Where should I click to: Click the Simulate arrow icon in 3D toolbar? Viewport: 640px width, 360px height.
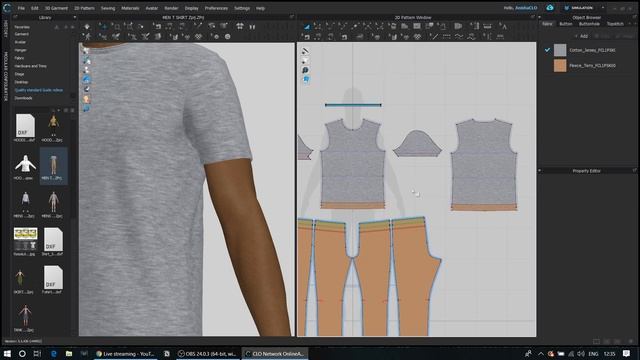[87, 27]
